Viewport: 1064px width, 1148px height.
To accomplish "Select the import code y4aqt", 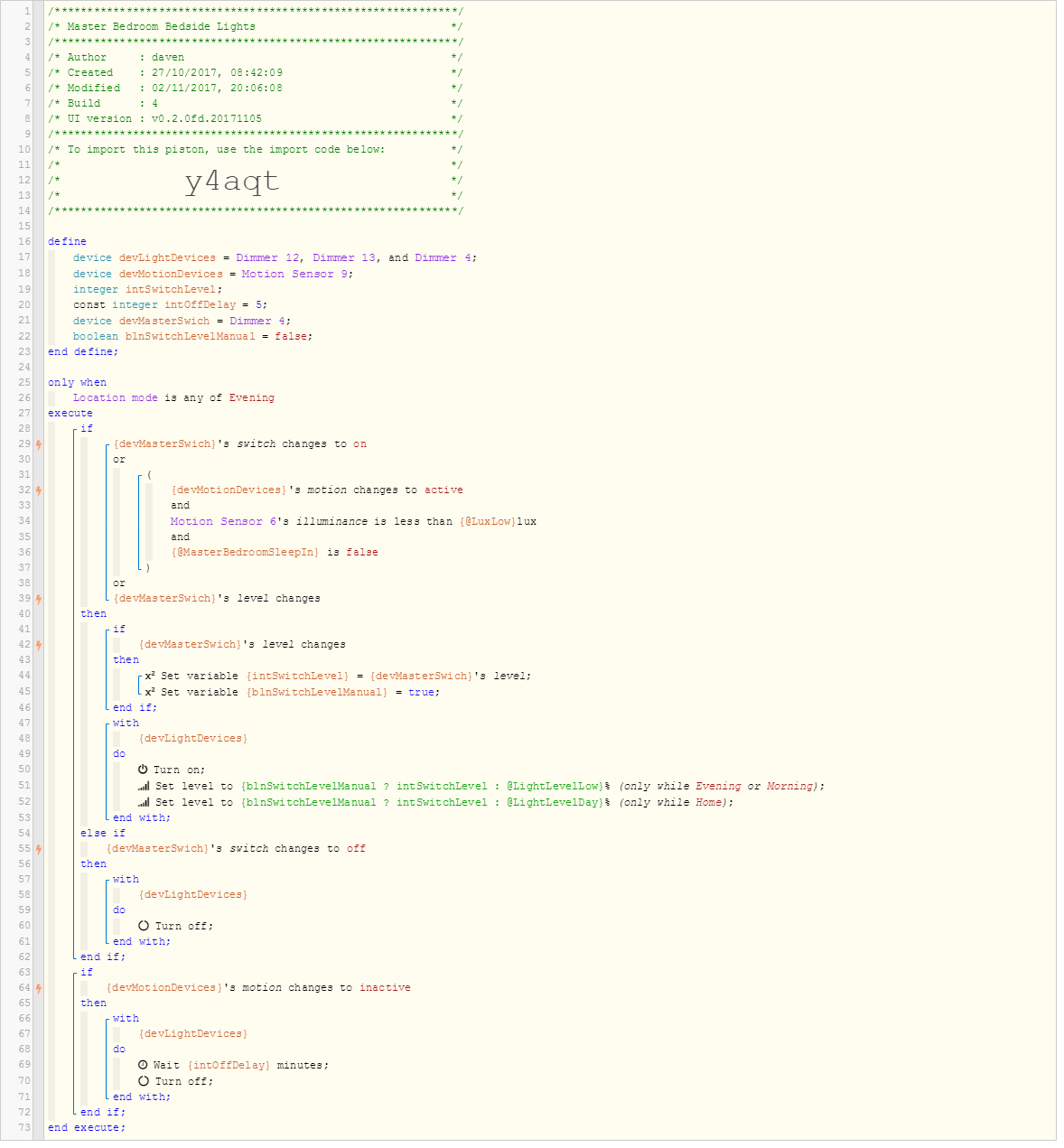I will tap(232, 182).
